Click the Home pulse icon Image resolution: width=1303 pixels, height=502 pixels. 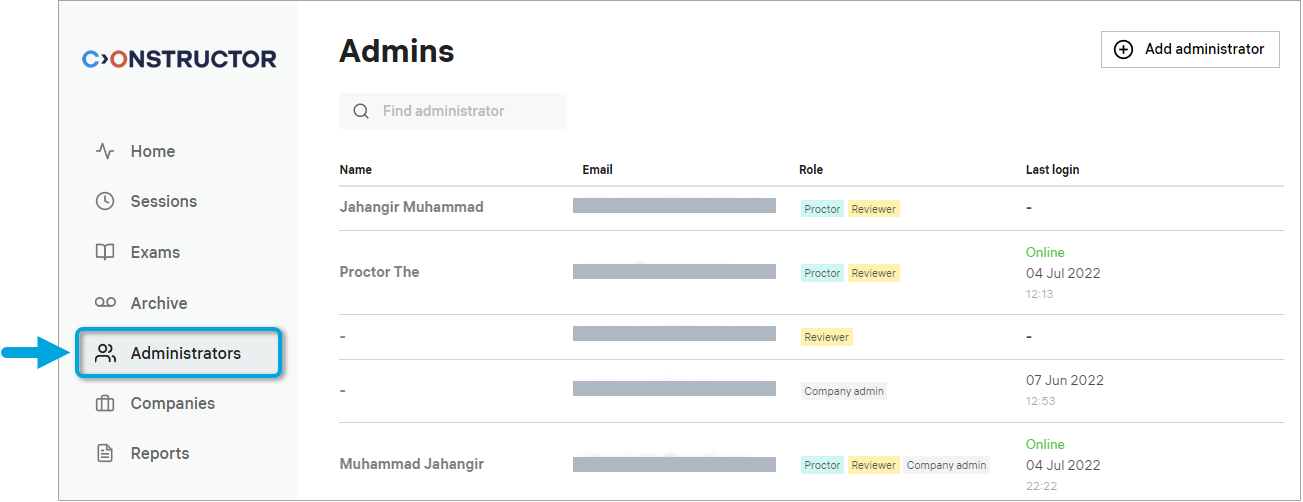coord(105,151)
